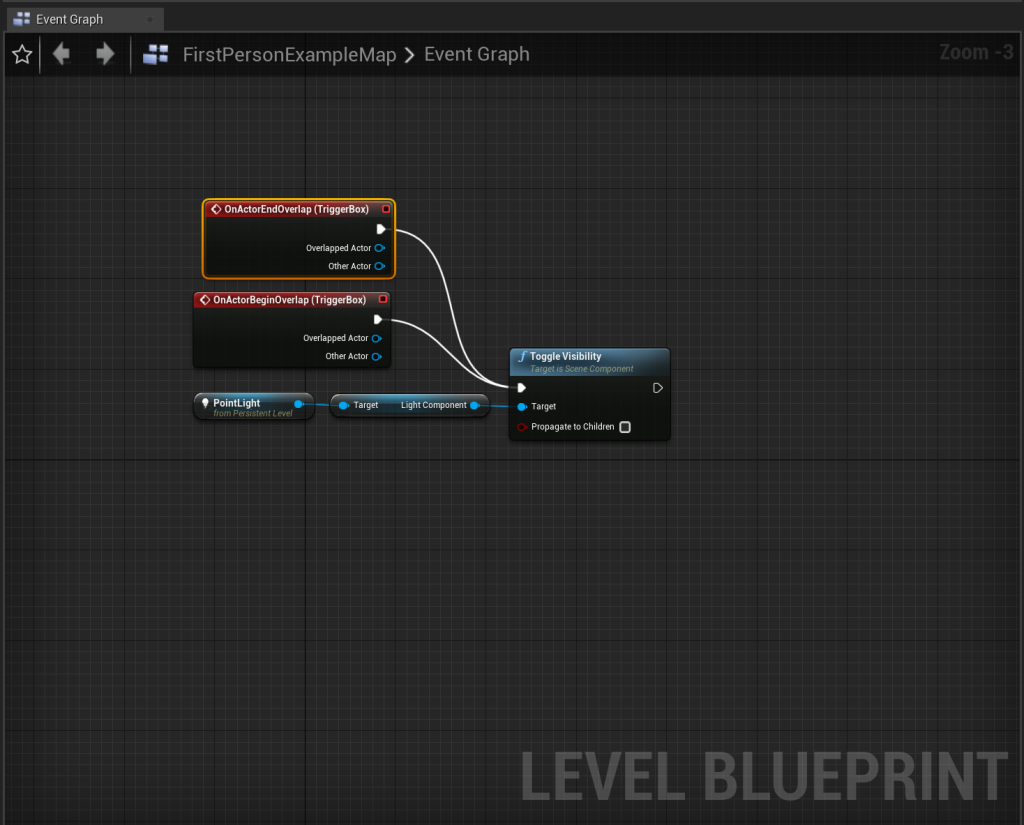Click the favorites star icon
Screen dimensions: 1024x825
click(22, 55)
